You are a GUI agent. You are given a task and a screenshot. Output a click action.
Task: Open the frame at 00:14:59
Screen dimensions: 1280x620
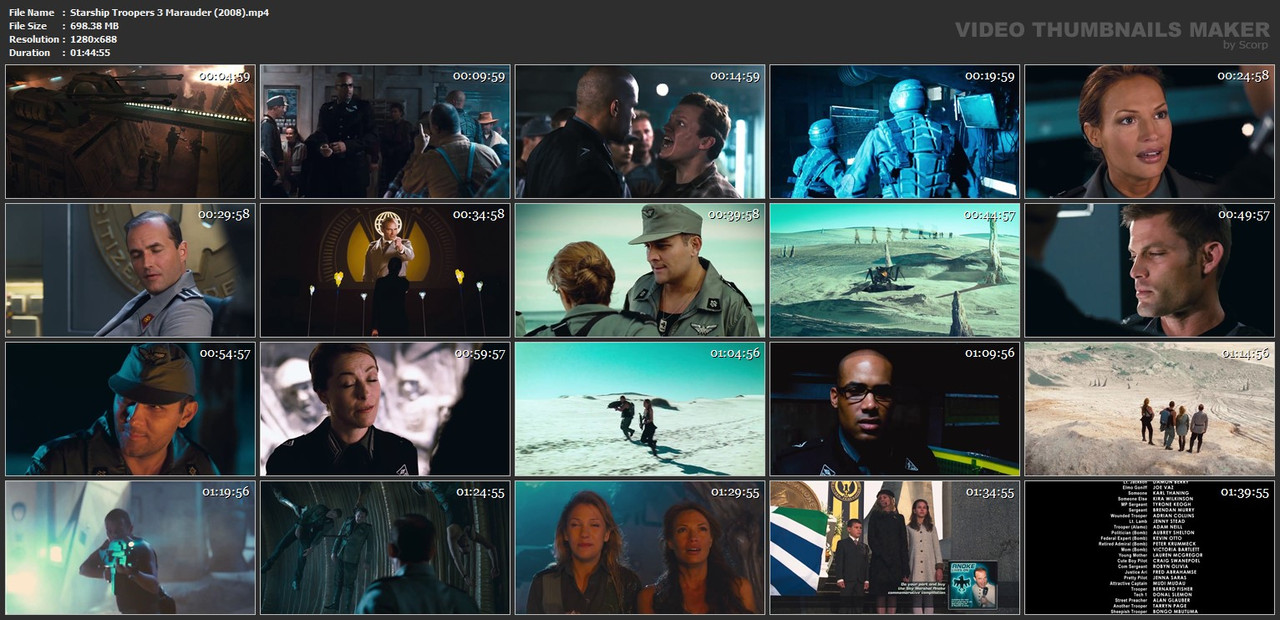tap(640, 132)
